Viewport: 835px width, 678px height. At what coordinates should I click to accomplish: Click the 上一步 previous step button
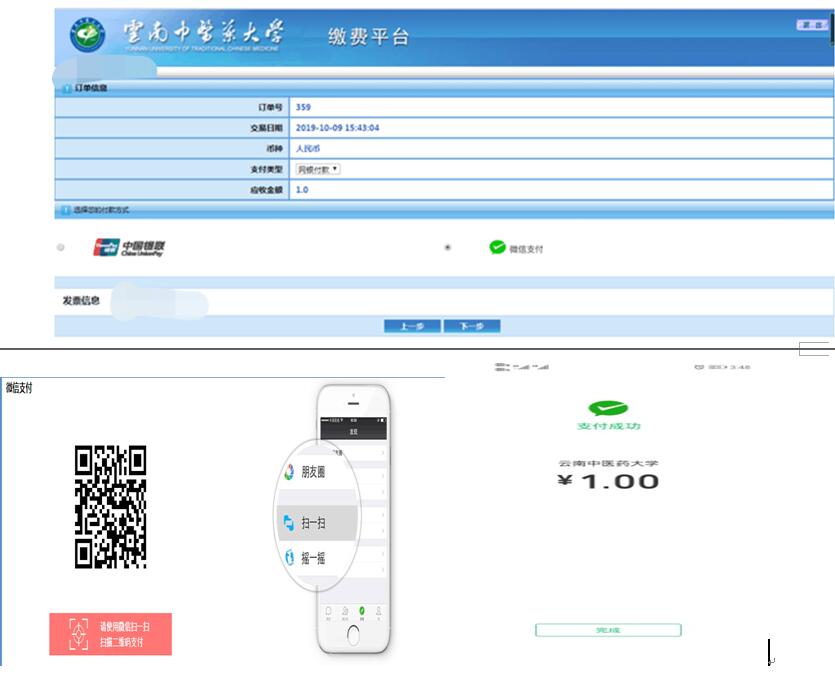(x=412, y=326)
